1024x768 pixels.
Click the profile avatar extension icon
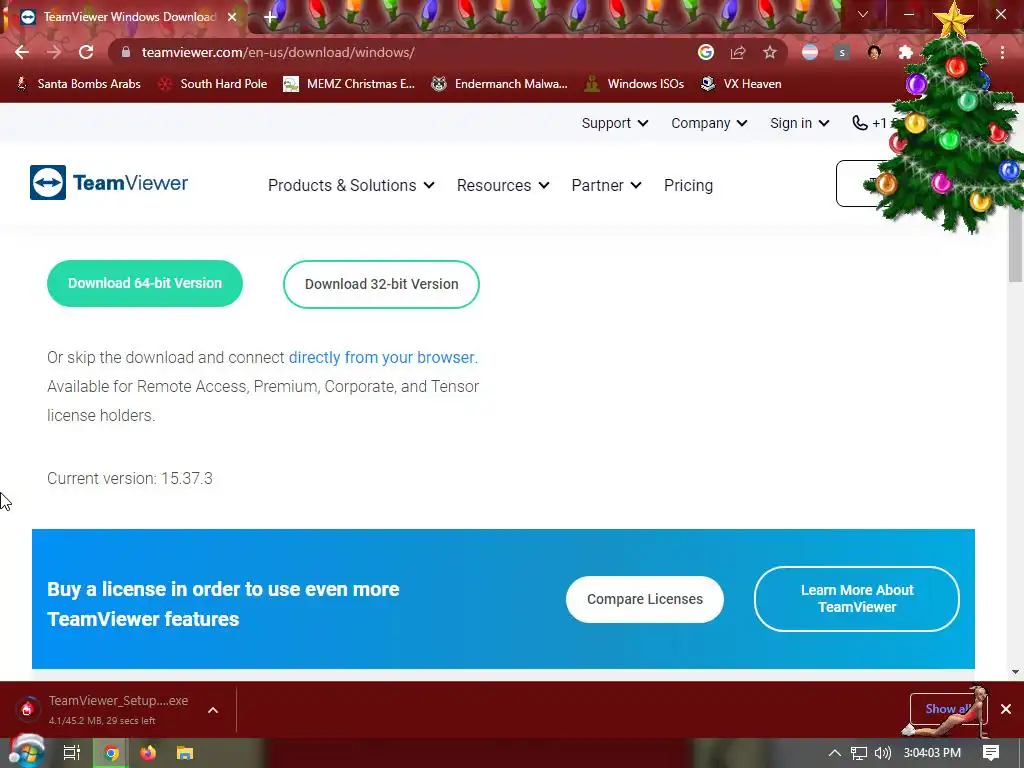(874, 52)
